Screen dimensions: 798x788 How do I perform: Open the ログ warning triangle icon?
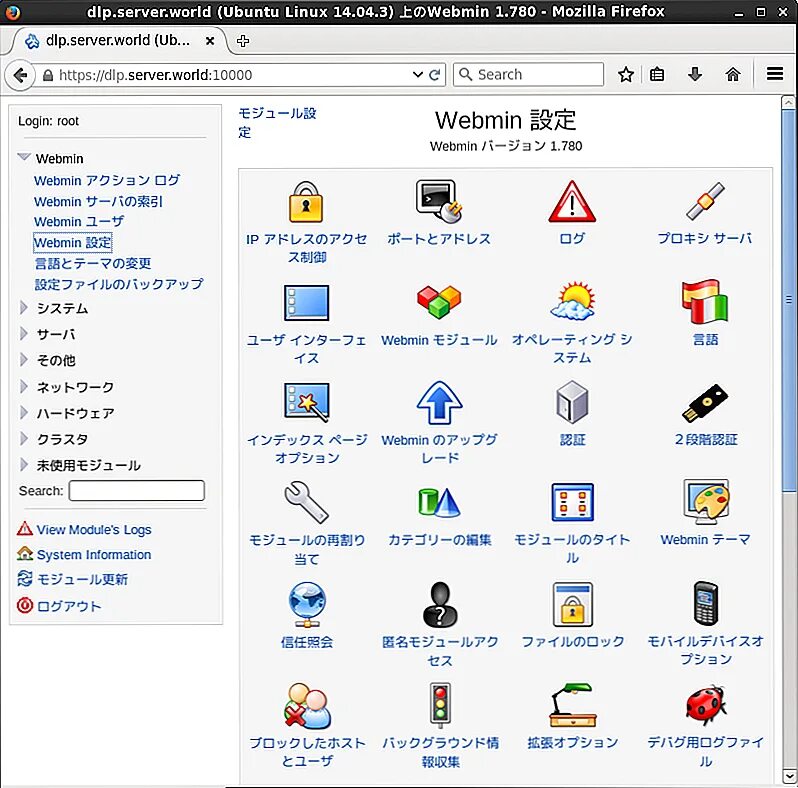point(572,202)
